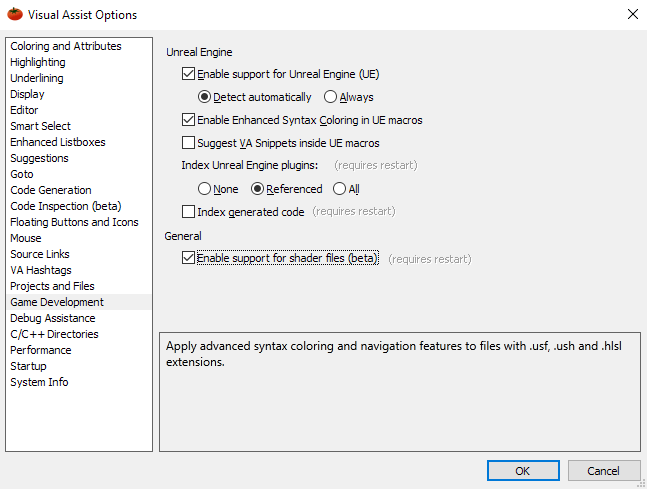Disable Enhanced Syntax Coloring in UE macros
This screenshot has width=647, height=489.
coord(188,120)
